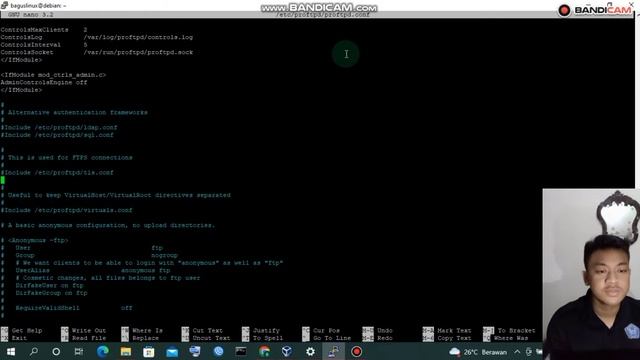Click the Mark Text shortcut
Viewport: 640px width, 360px height.
click(x=447, y=331)
